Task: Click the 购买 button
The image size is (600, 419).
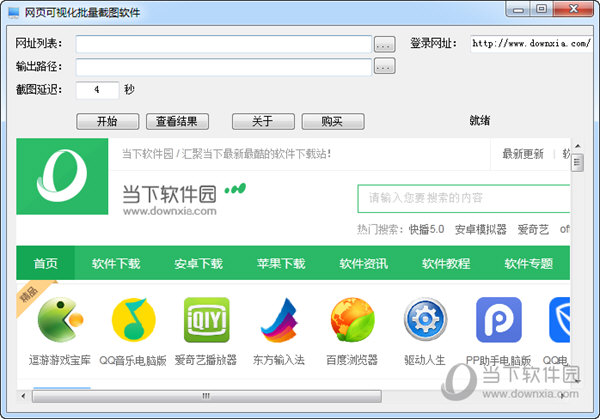Action: pos(333,122)
